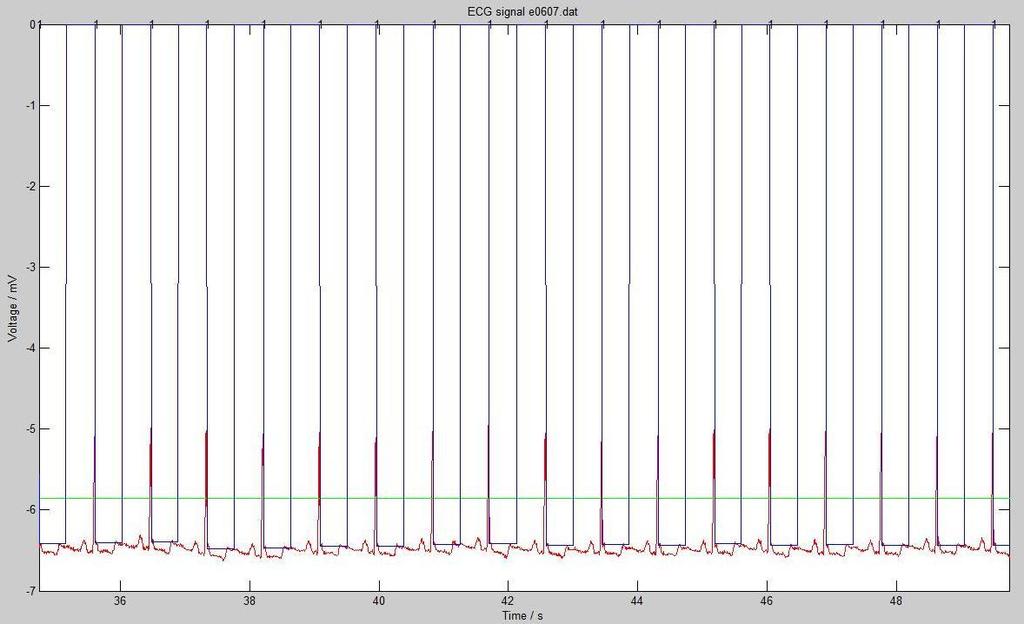Image resolution: width=1024 pixels, height=624 pixels.
Task: Click y-axis tick label -3
Action: pos(30,268)
